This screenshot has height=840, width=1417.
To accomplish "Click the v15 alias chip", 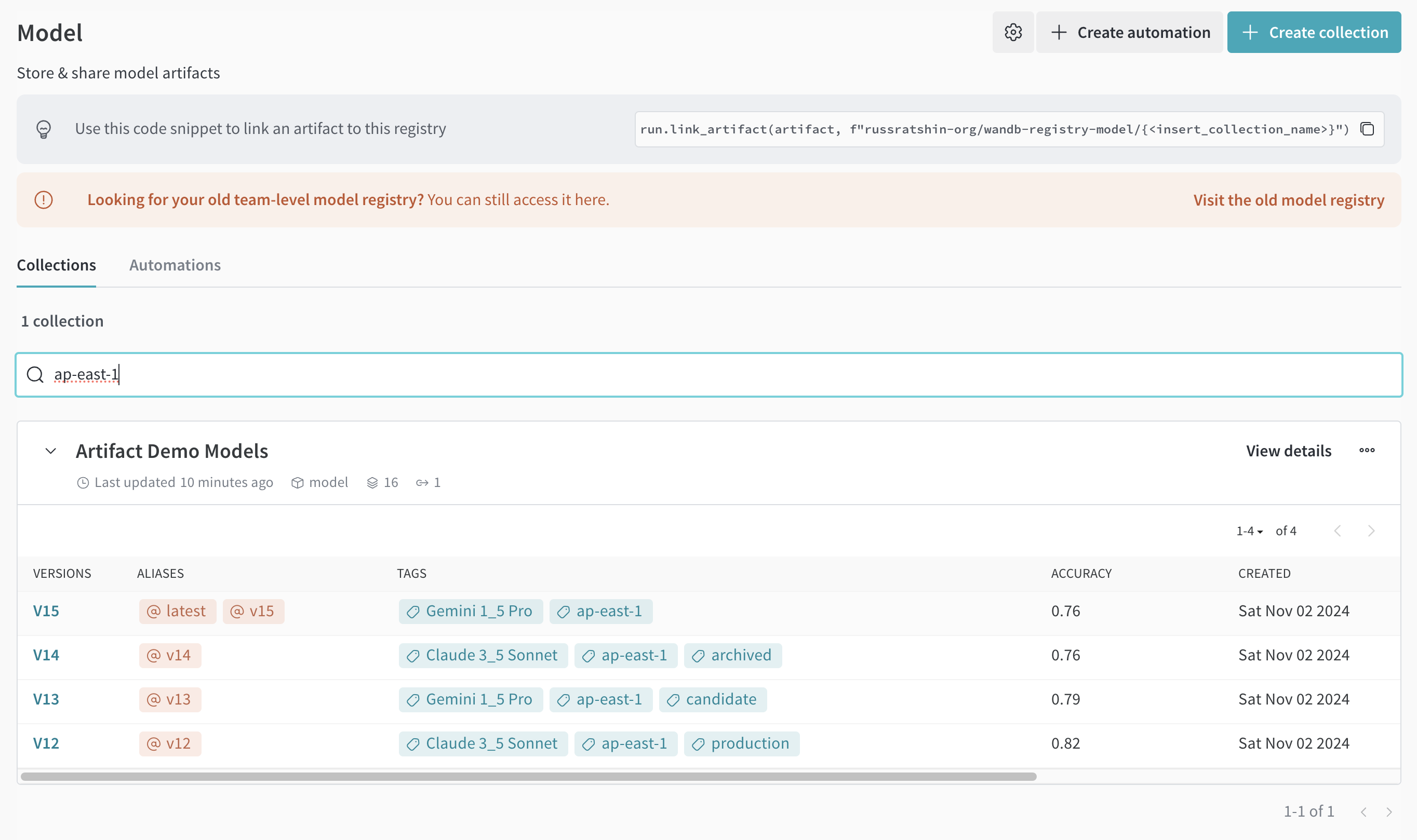I will pos(253,612).
